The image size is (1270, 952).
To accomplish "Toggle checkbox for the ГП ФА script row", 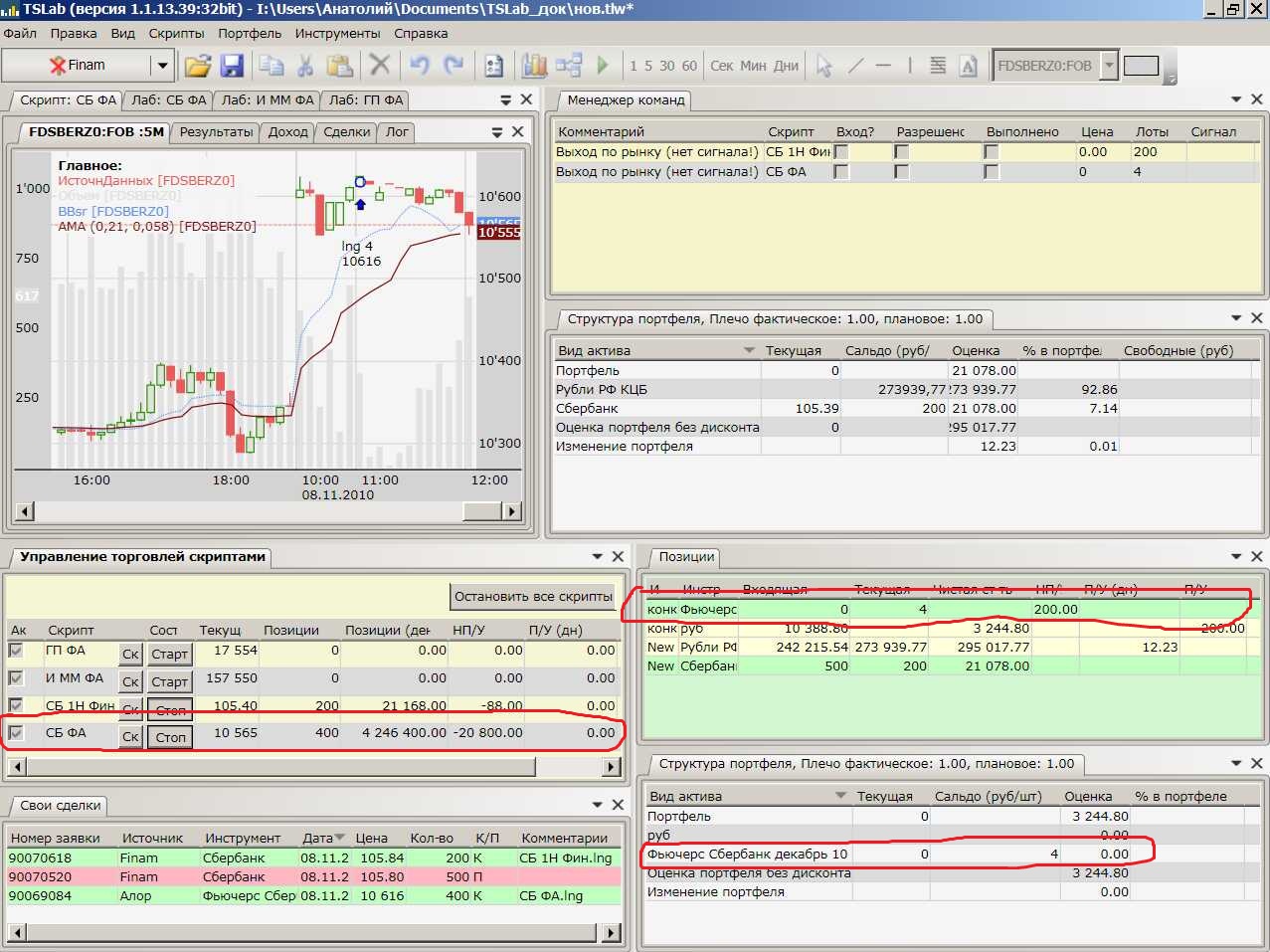I will click(16, 651).
